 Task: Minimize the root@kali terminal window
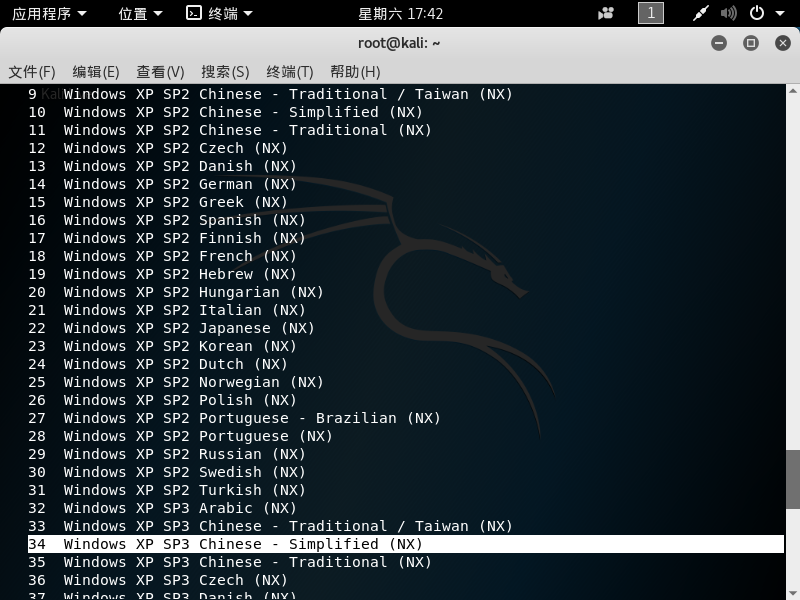[x=719, y=43]
